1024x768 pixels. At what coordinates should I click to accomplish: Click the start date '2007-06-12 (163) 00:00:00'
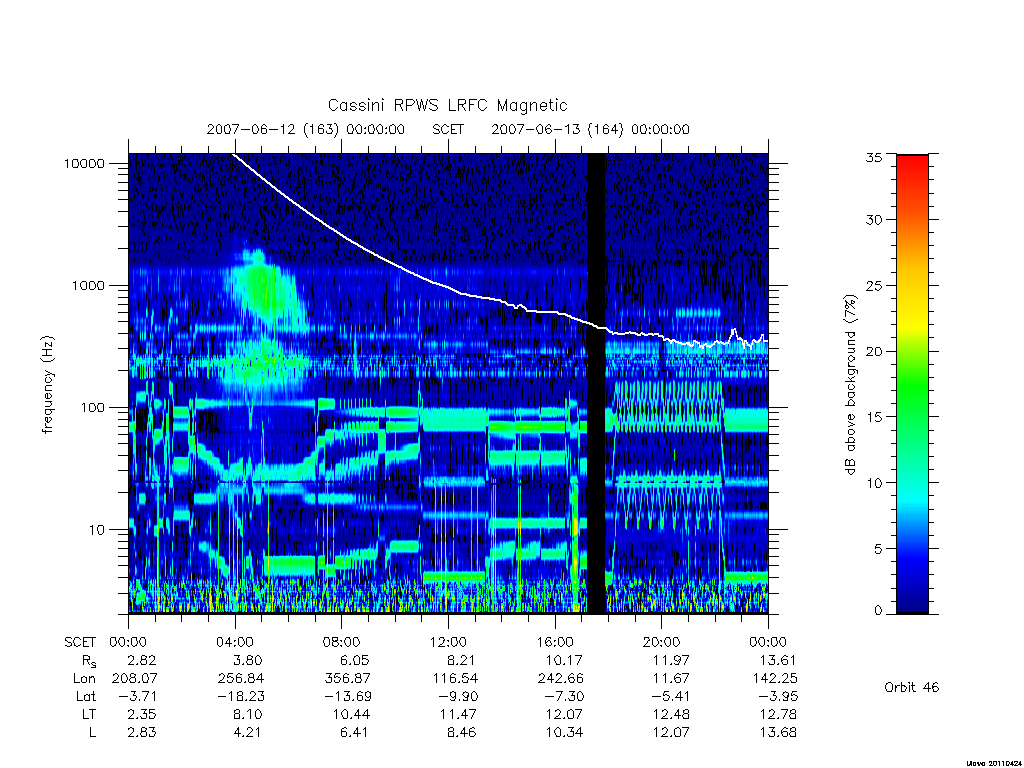pos(306,129)
